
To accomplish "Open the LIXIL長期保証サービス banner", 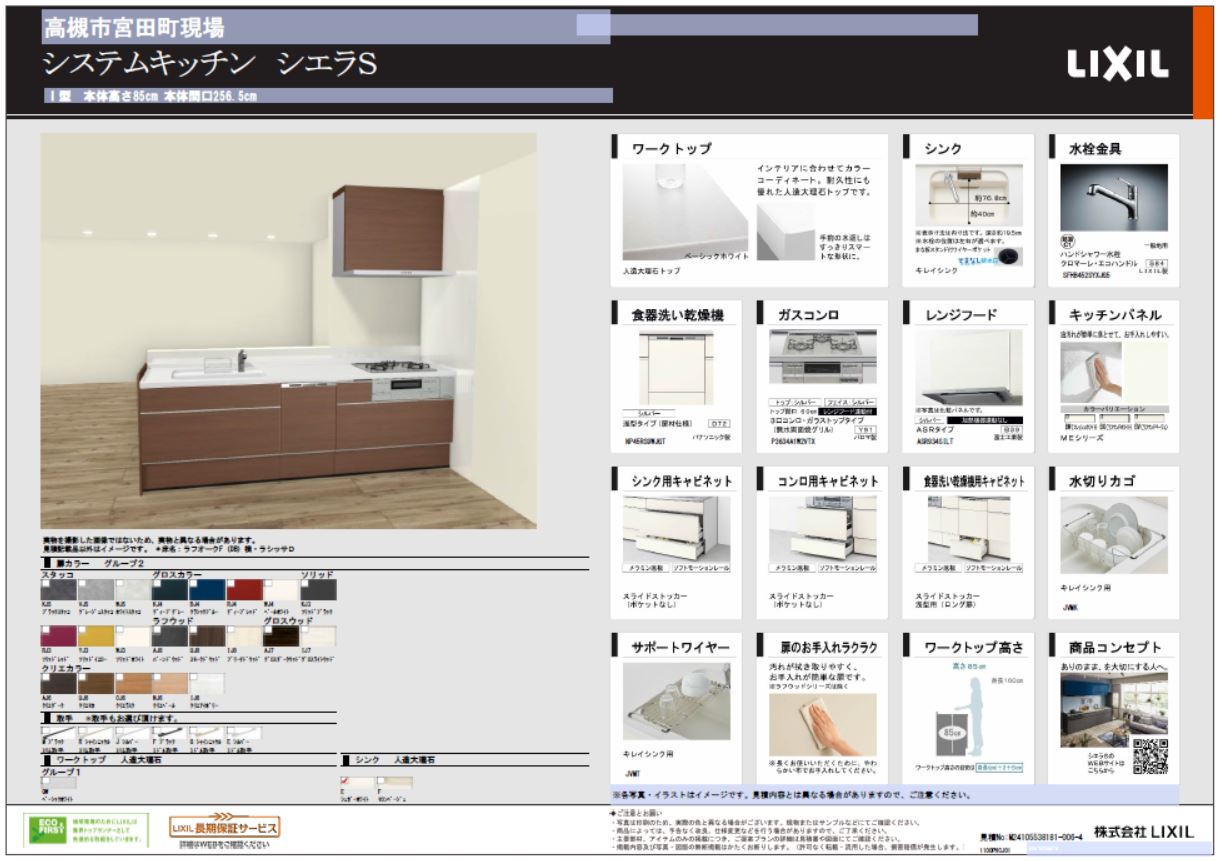I will pos(224,826).
